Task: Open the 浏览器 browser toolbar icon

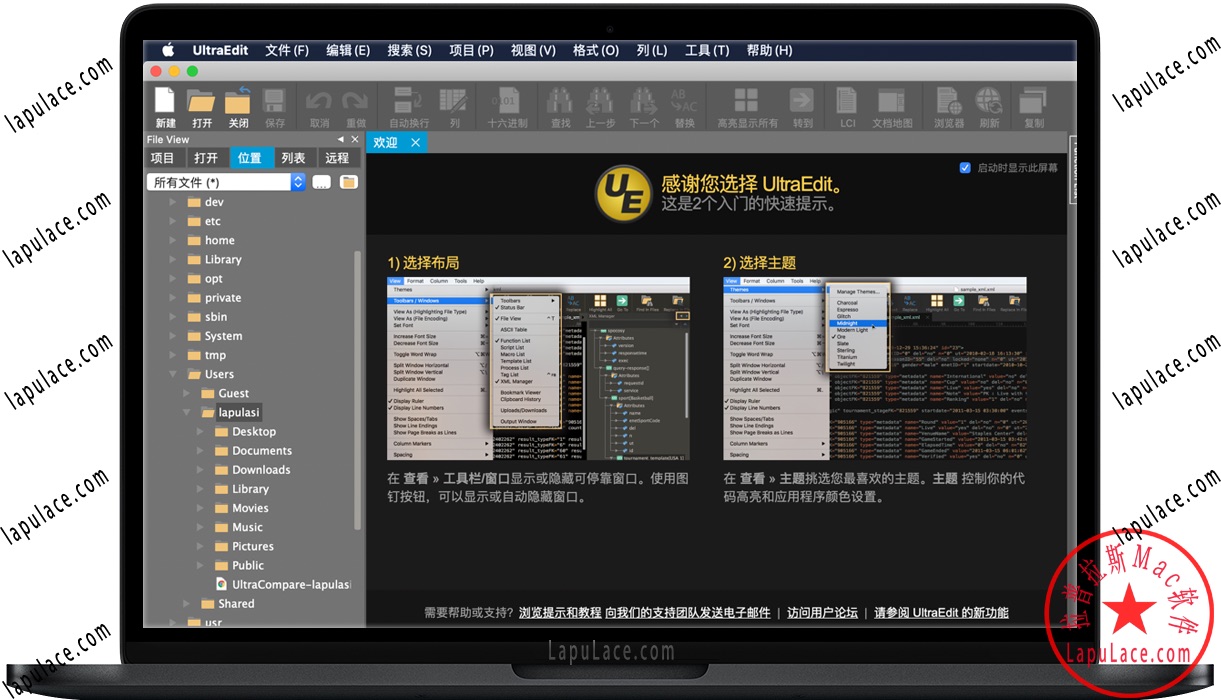Action: pos(948,102)
